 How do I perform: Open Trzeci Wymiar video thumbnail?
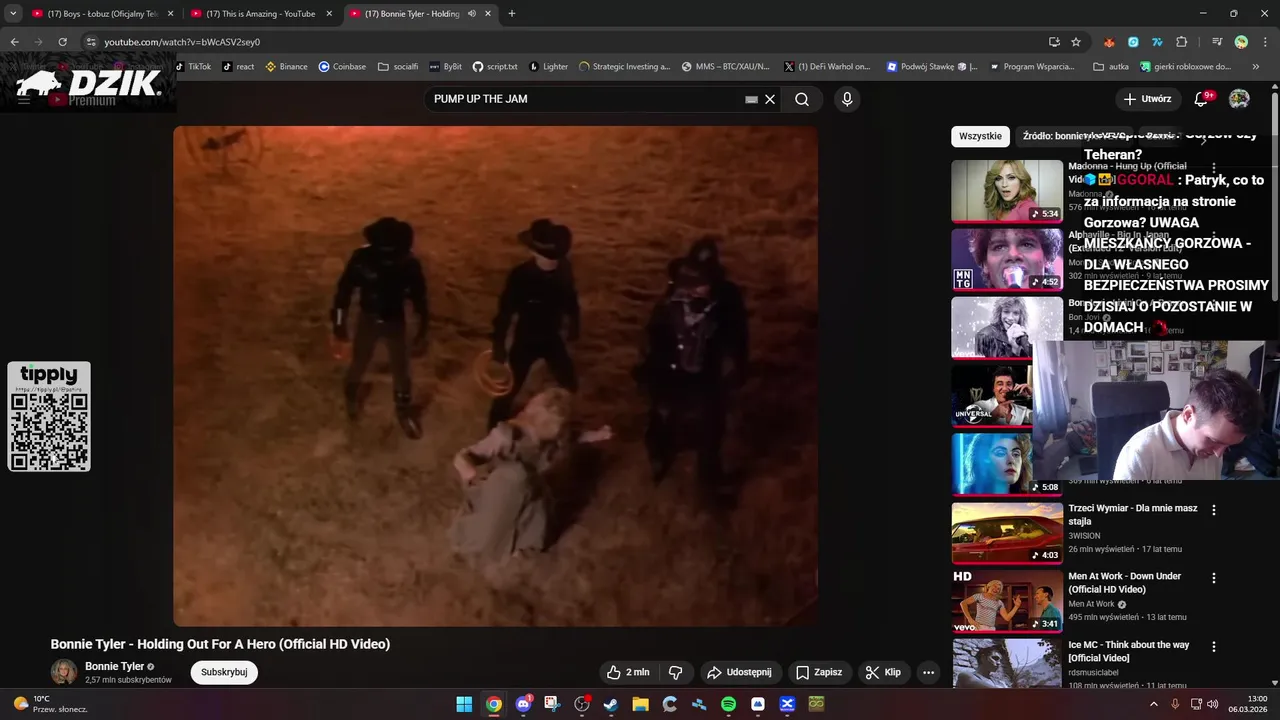[x=1007, y=533]
